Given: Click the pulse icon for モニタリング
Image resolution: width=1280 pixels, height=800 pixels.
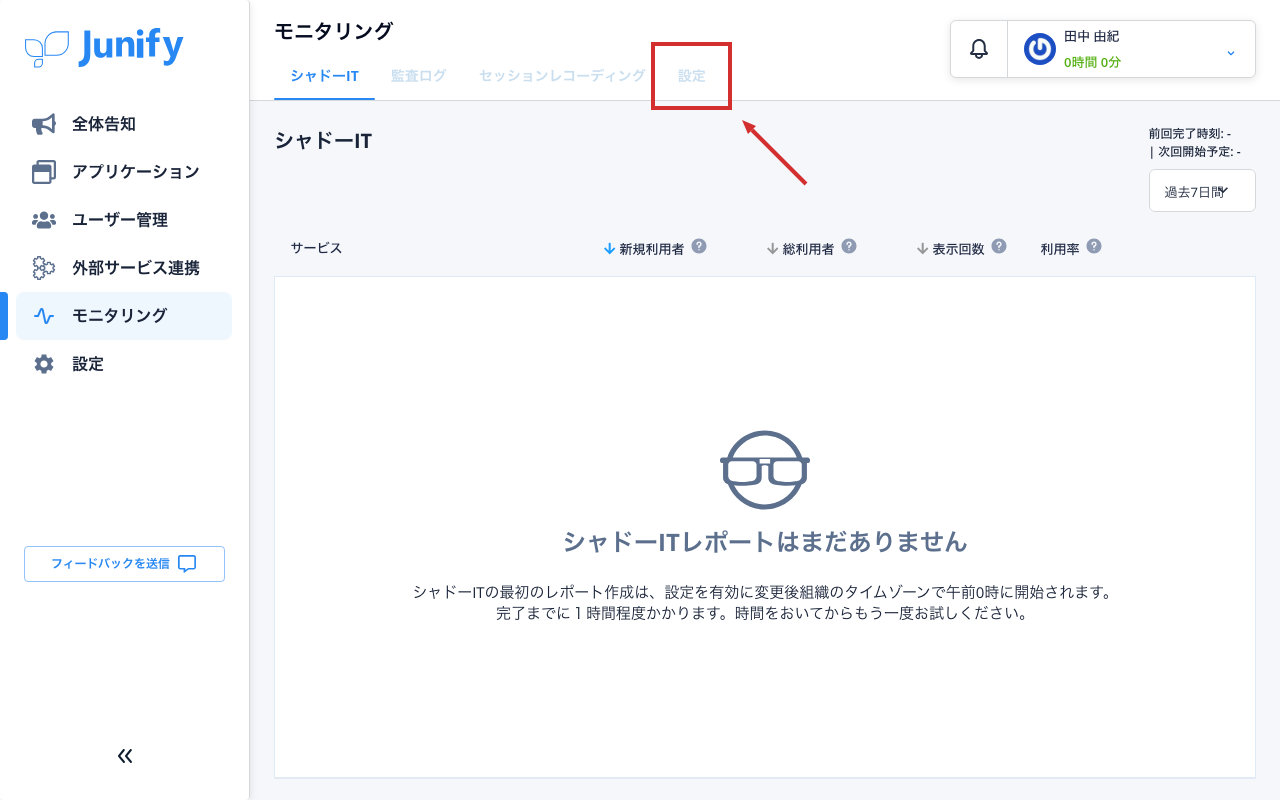Looking at the screenshot, I should (x=44, y=316).
